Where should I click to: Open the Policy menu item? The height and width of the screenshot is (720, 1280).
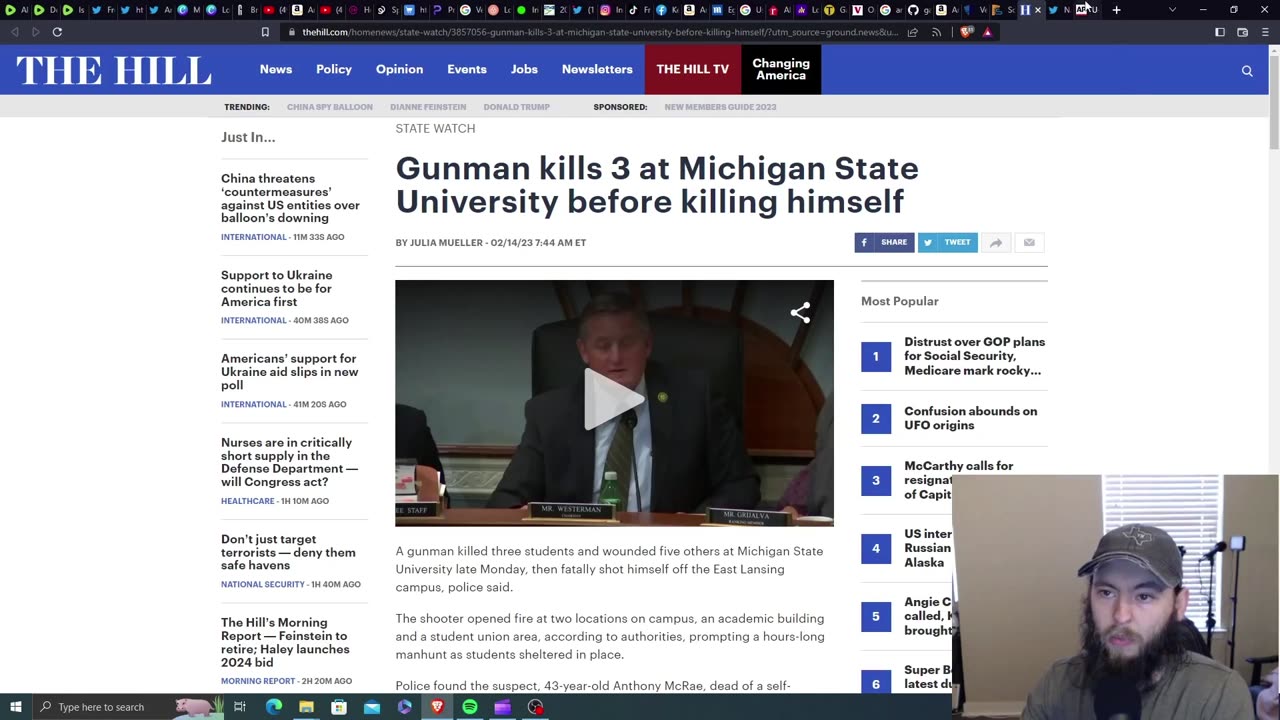click(x=334, y=69)
